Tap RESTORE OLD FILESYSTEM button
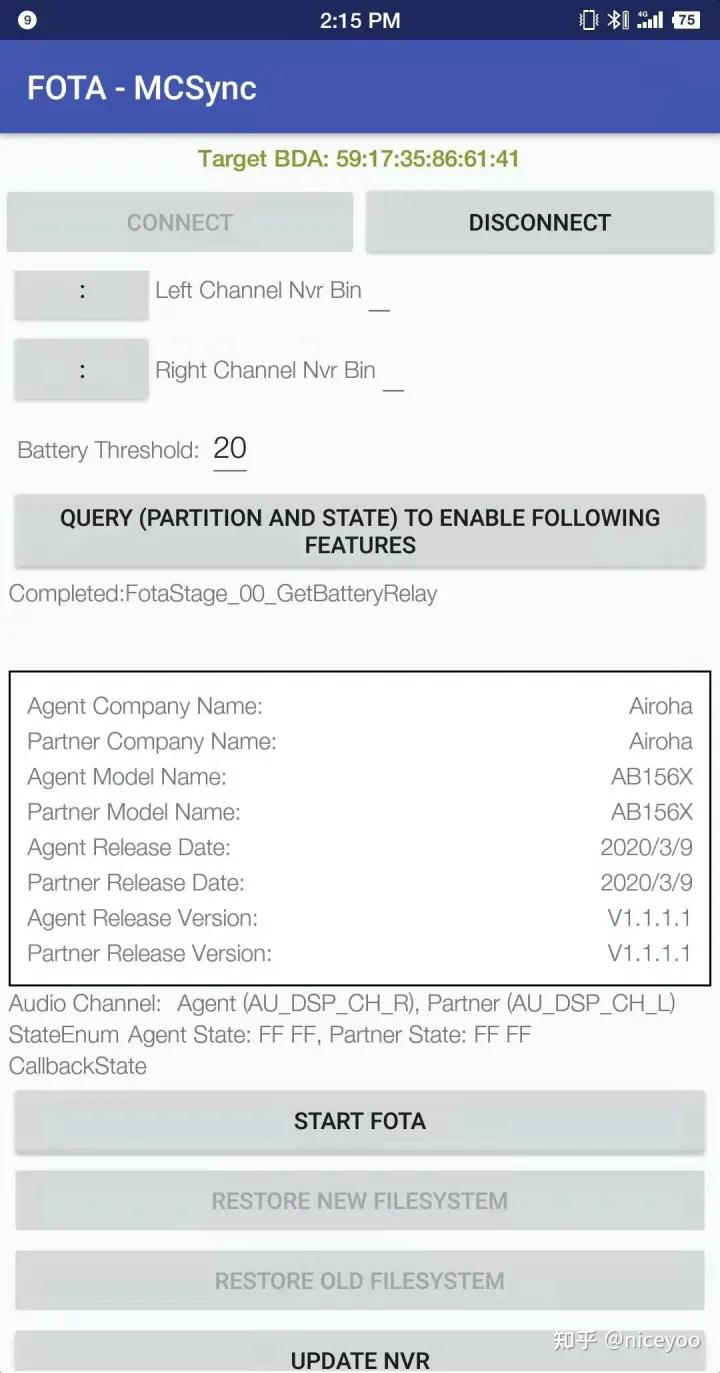This screenshot has width=720, height=1373. 360,1281
